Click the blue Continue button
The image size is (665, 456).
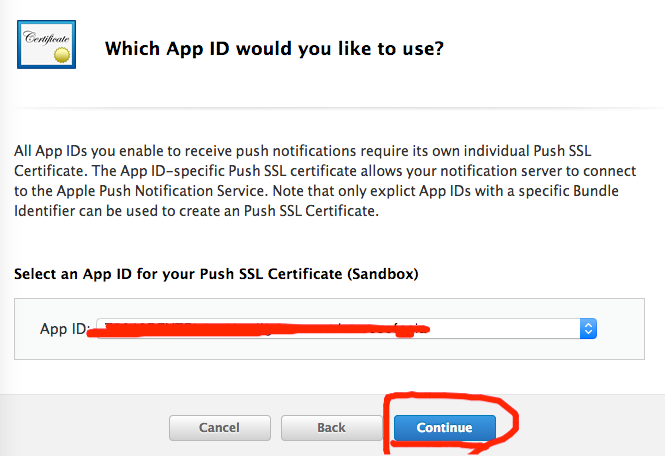point(444,428)
